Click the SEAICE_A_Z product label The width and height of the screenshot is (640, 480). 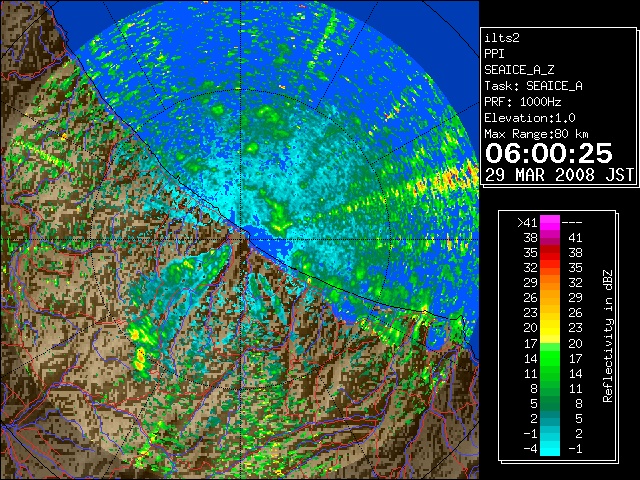[x=519, y=70]
